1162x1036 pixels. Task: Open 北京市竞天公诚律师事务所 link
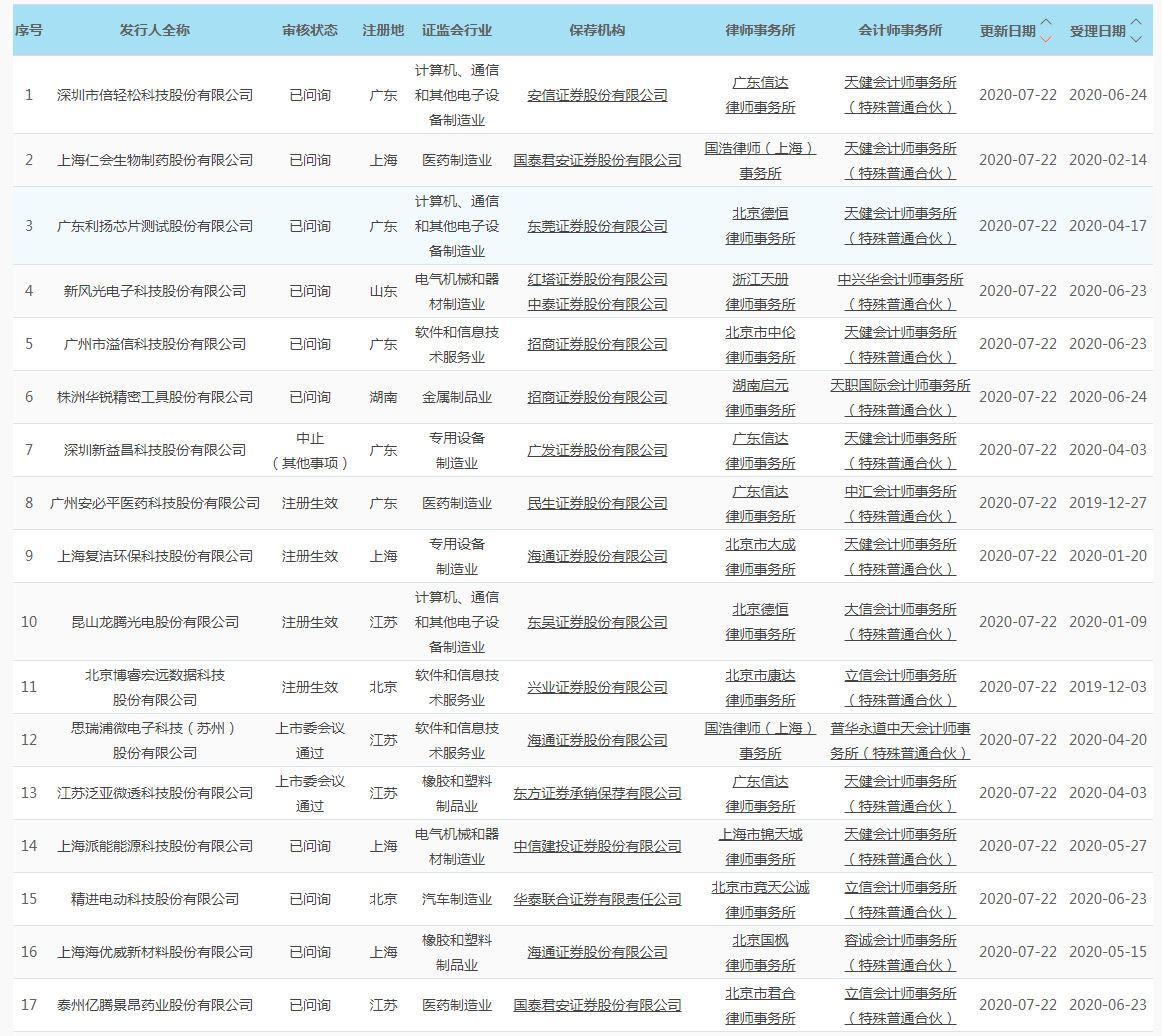pyautogui.click(x=760, y=900)
